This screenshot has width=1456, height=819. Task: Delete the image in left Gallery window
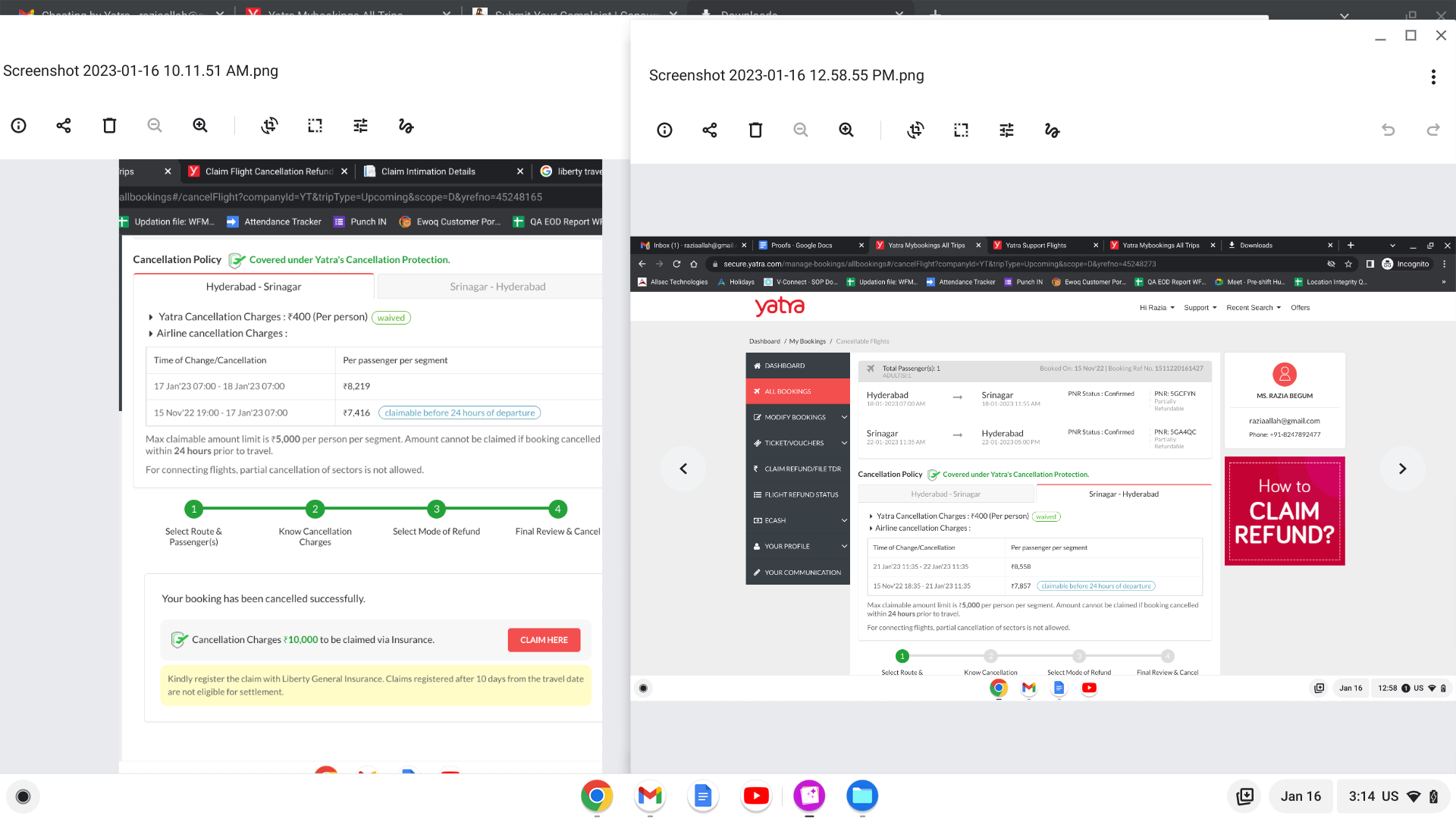click(109, 126)
